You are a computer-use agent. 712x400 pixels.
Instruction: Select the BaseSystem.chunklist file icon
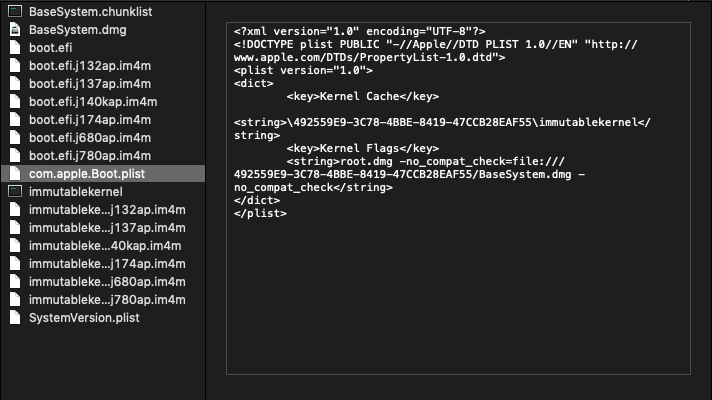pos(15,11)
